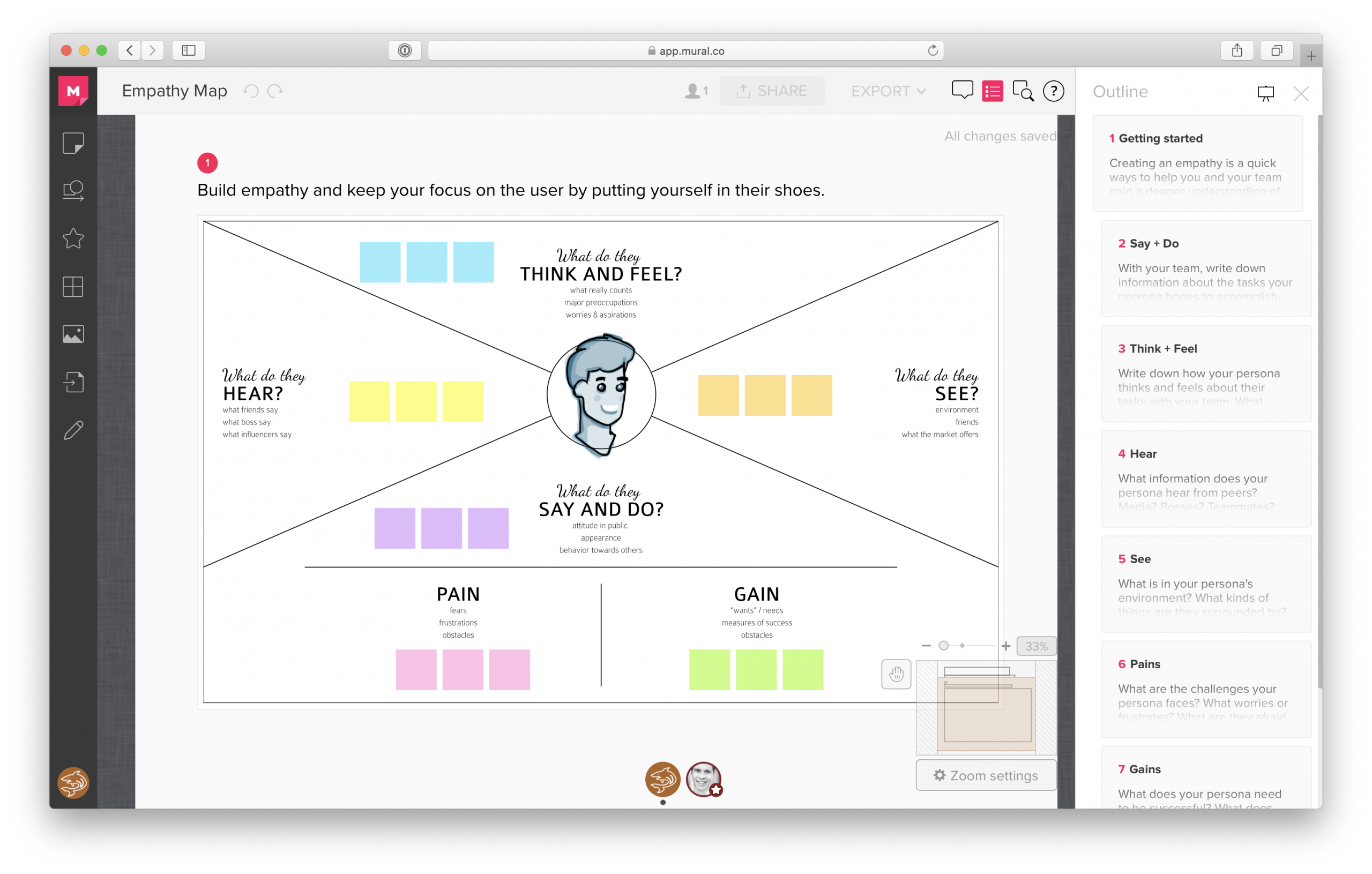
Task: Open the zoom percentage 33% box
Action: [x=1036, y=646]
